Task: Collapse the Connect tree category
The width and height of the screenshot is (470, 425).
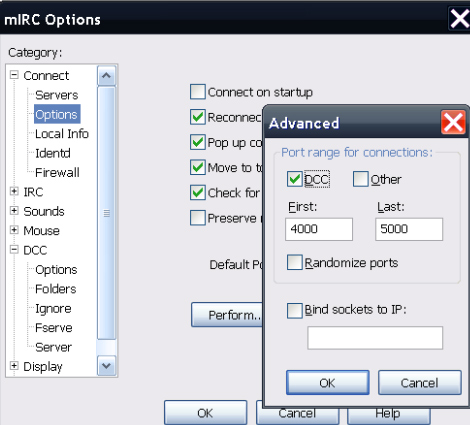Action: [x=14, y=75]
